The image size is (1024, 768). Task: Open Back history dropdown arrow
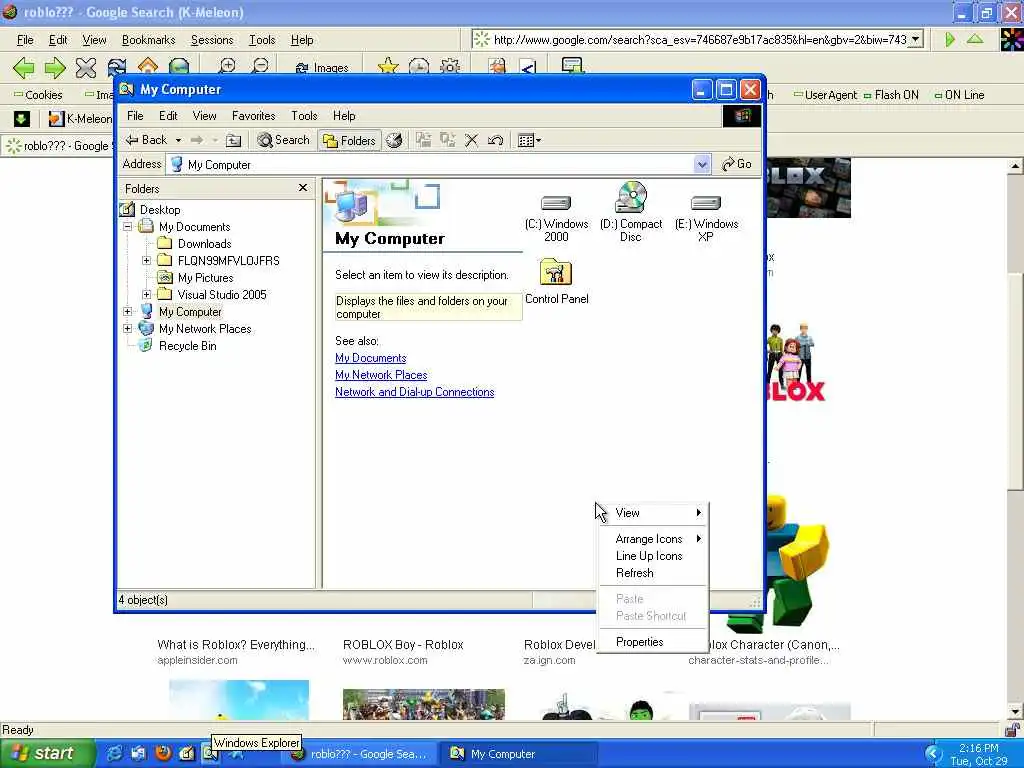(178, 140)
